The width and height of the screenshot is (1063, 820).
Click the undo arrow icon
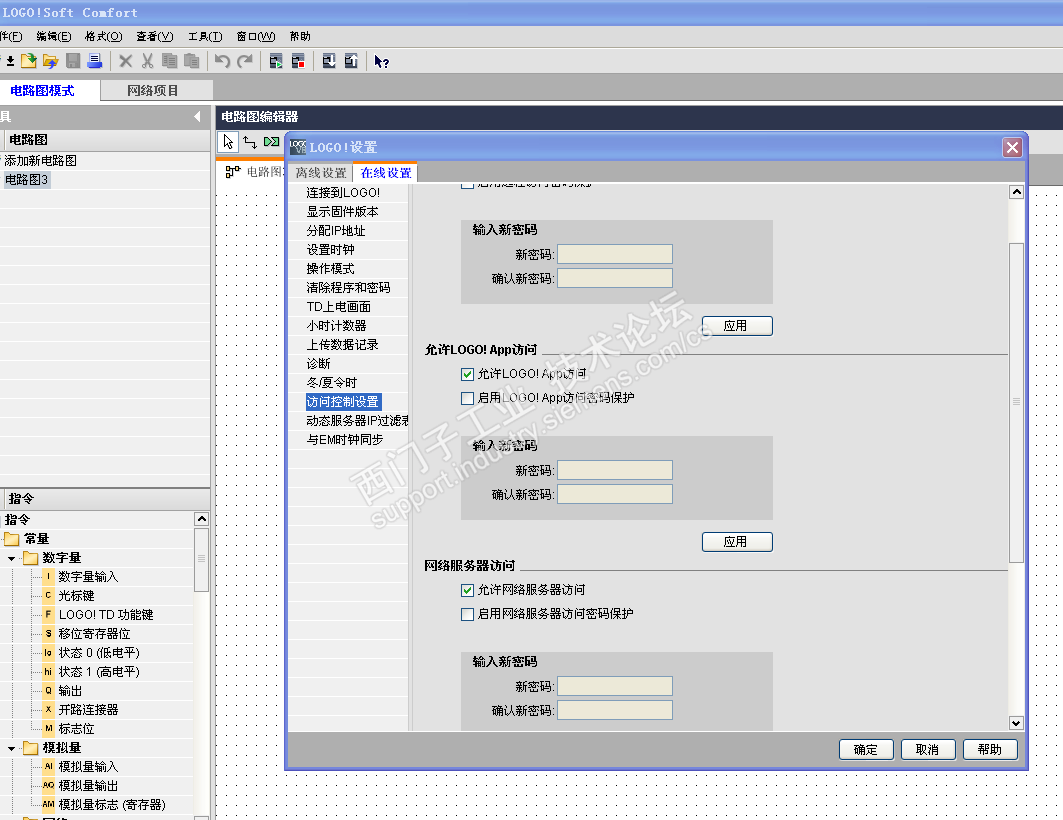222,61
